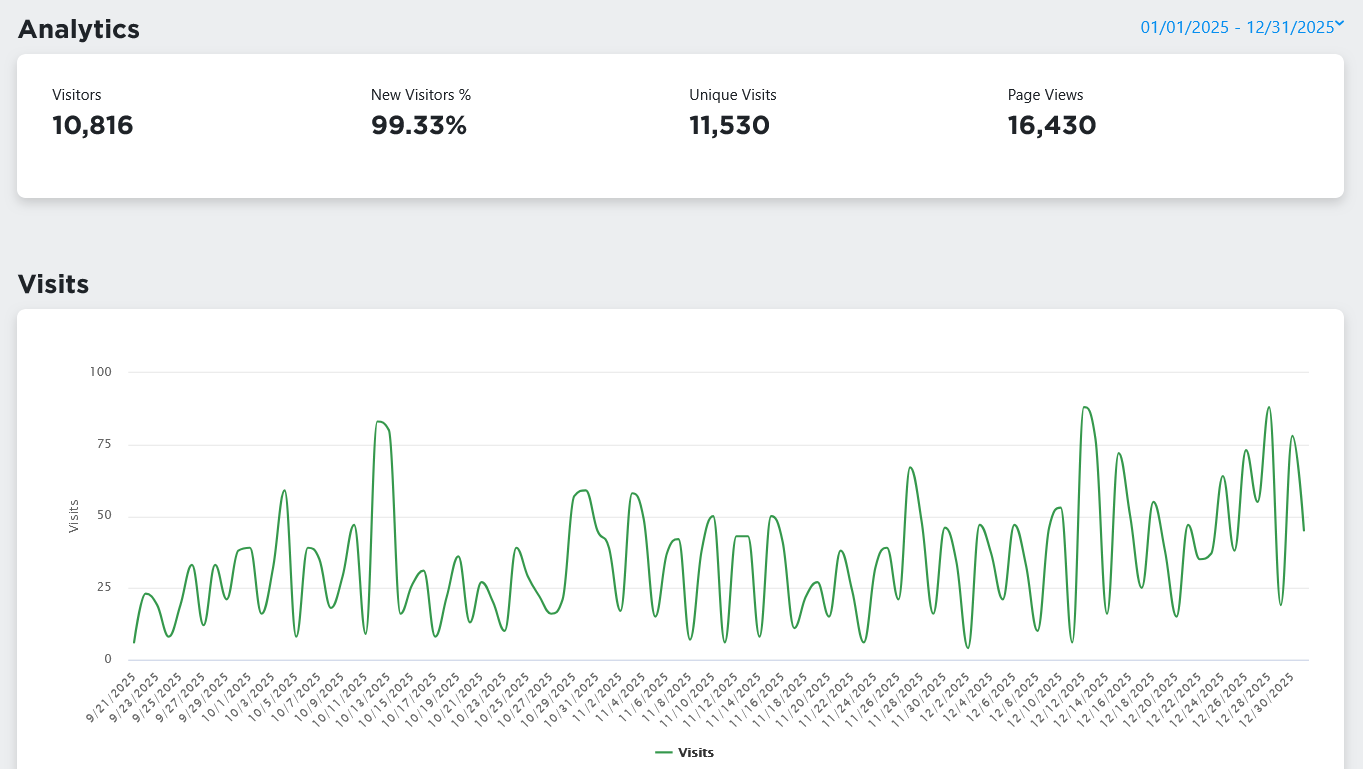Click the 75 y-axis tick label
This screenshot has height=769, width=1363.
(104, 444)
